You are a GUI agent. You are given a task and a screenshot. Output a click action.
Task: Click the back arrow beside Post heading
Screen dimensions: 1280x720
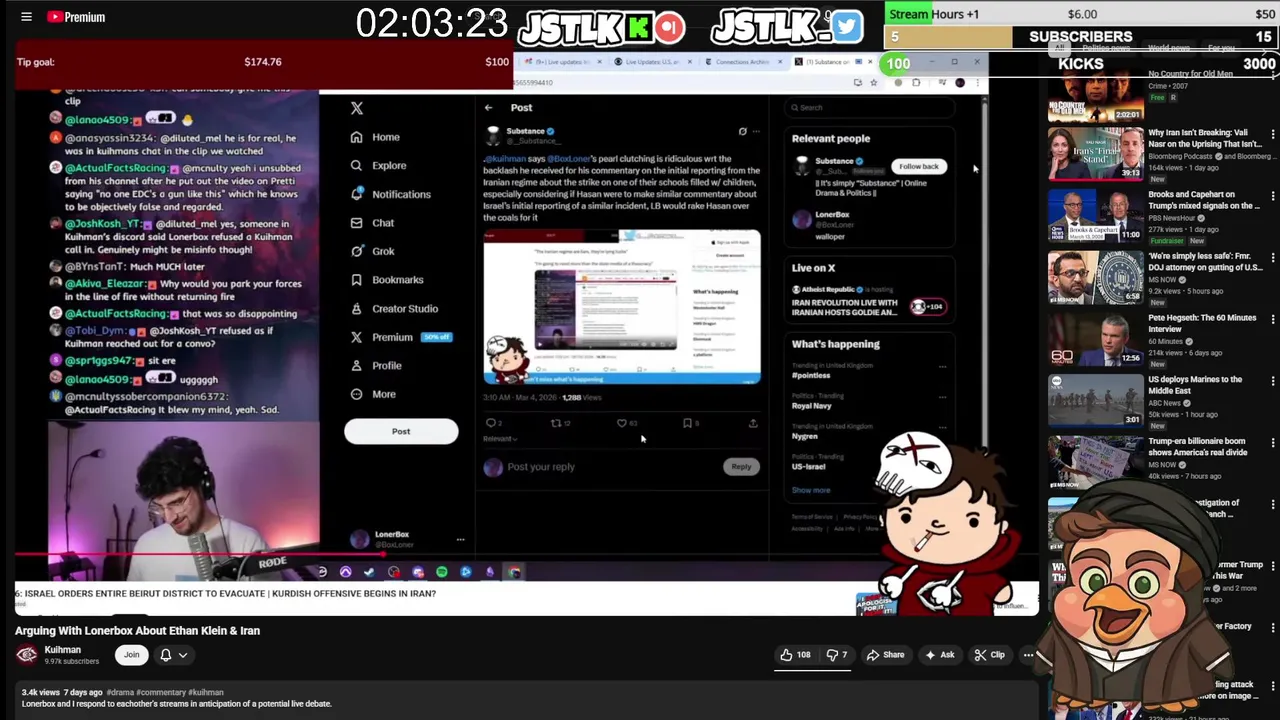point(488,108)
